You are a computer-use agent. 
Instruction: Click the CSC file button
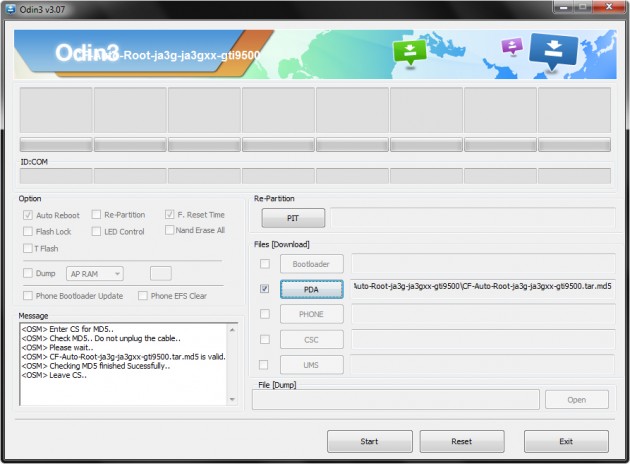[311, 340]
